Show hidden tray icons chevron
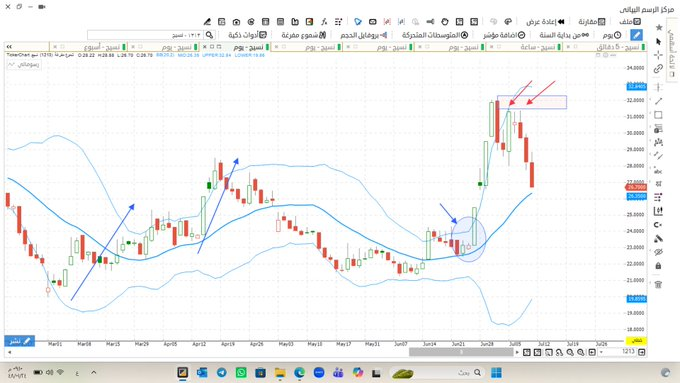The image size is (680, 383). pyautogui.click(x=94, y=373)
